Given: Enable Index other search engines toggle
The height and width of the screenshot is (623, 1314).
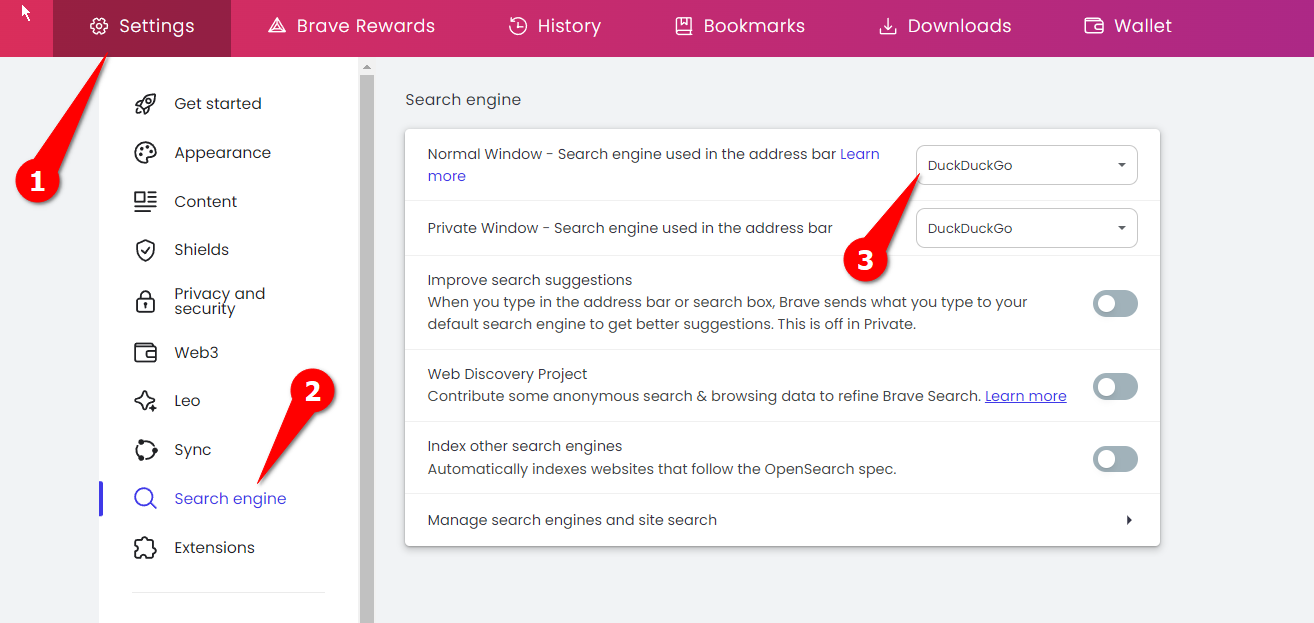Looking at the screenshot, I should [x=1115, y=459].
